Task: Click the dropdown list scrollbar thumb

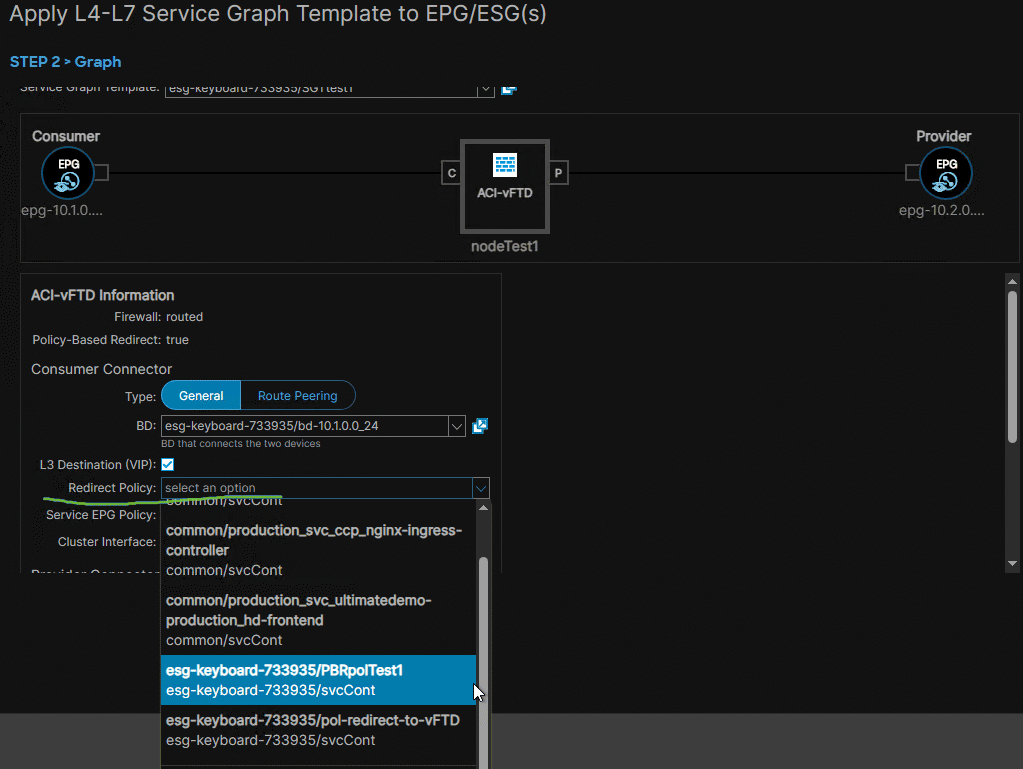Action: click(483, 662)
